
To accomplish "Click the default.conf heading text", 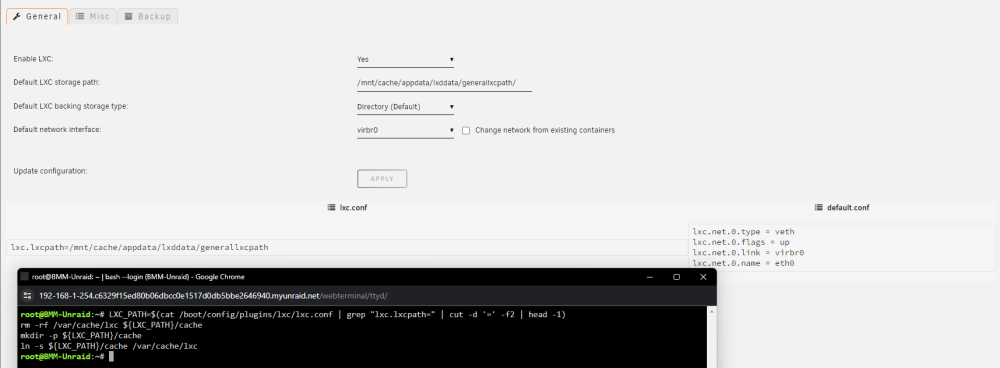I will tap(848, 207).
